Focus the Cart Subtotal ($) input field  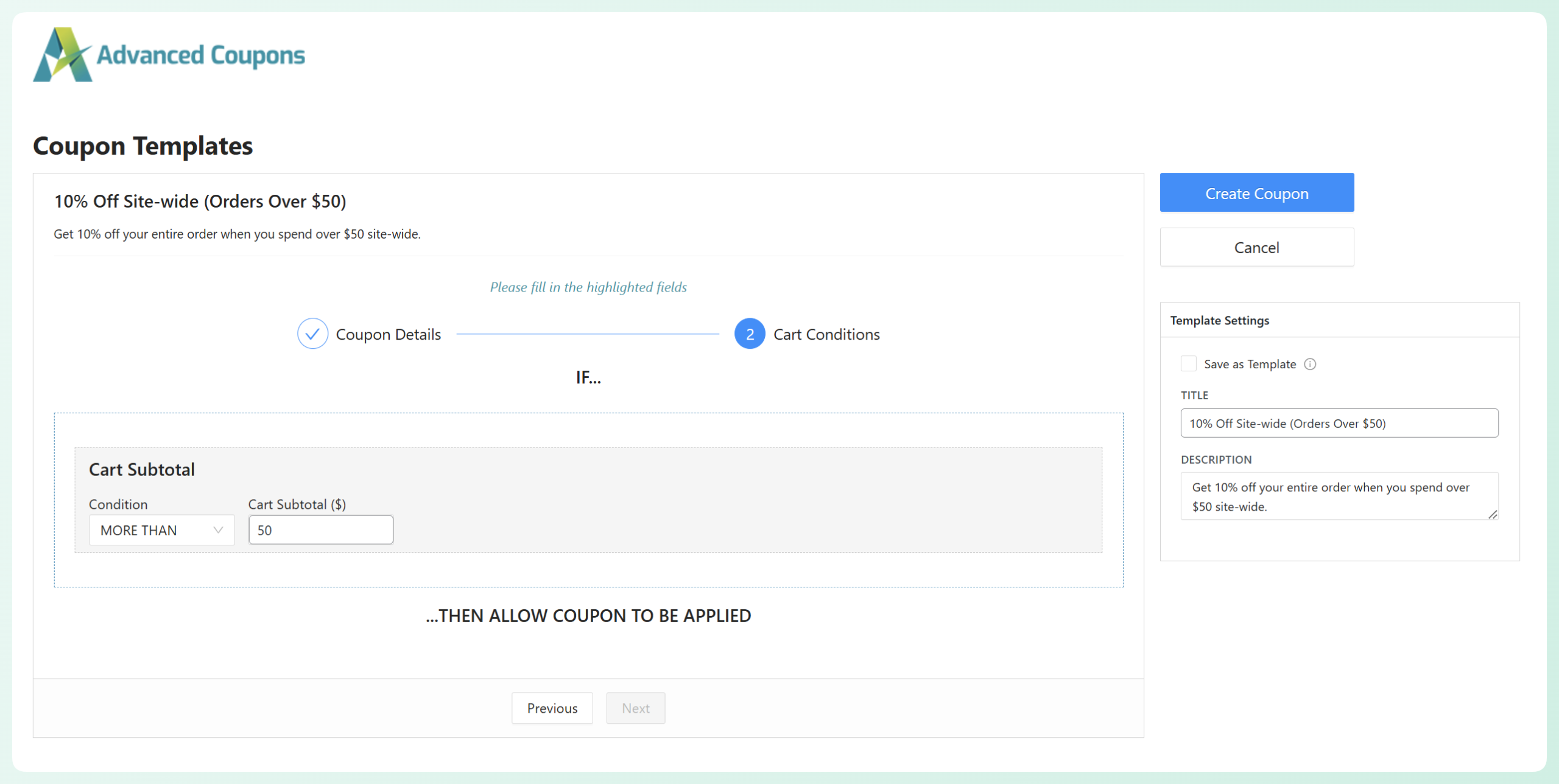coord(320,530)
